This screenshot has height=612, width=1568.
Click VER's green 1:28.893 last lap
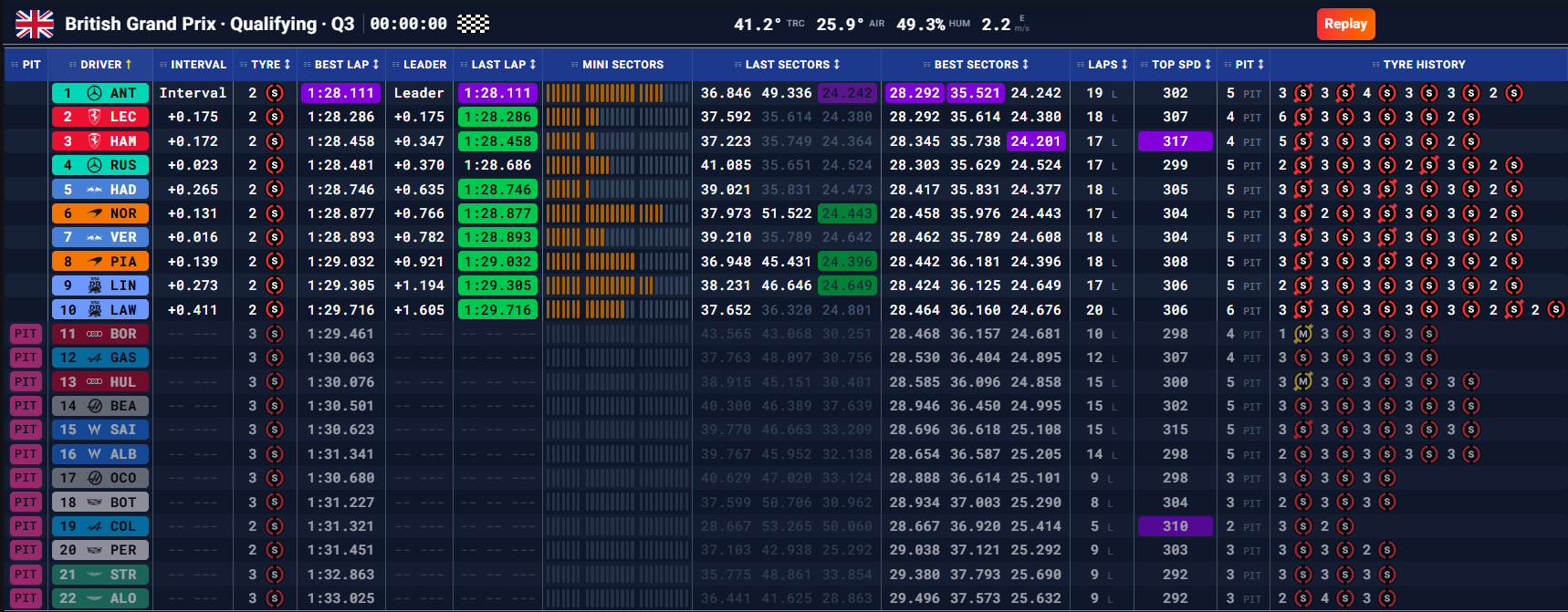click(497, 237)
